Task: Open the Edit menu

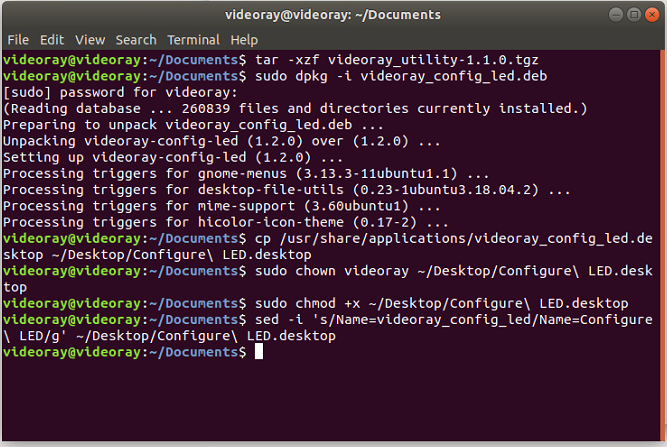Action: pyautogui.click(x=52, y=40)
